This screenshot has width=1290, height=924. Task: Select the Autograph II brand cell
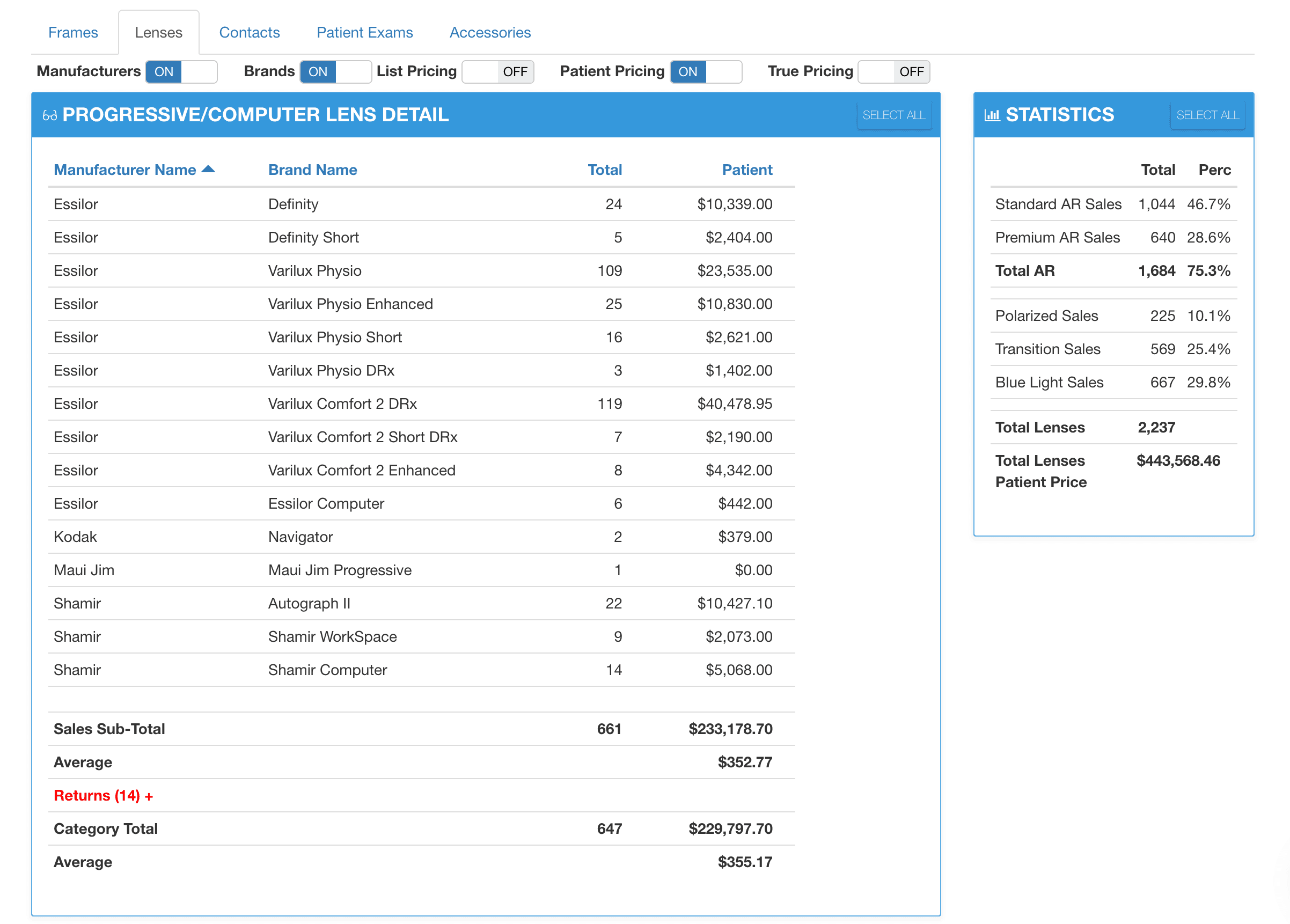pos(309,603)
